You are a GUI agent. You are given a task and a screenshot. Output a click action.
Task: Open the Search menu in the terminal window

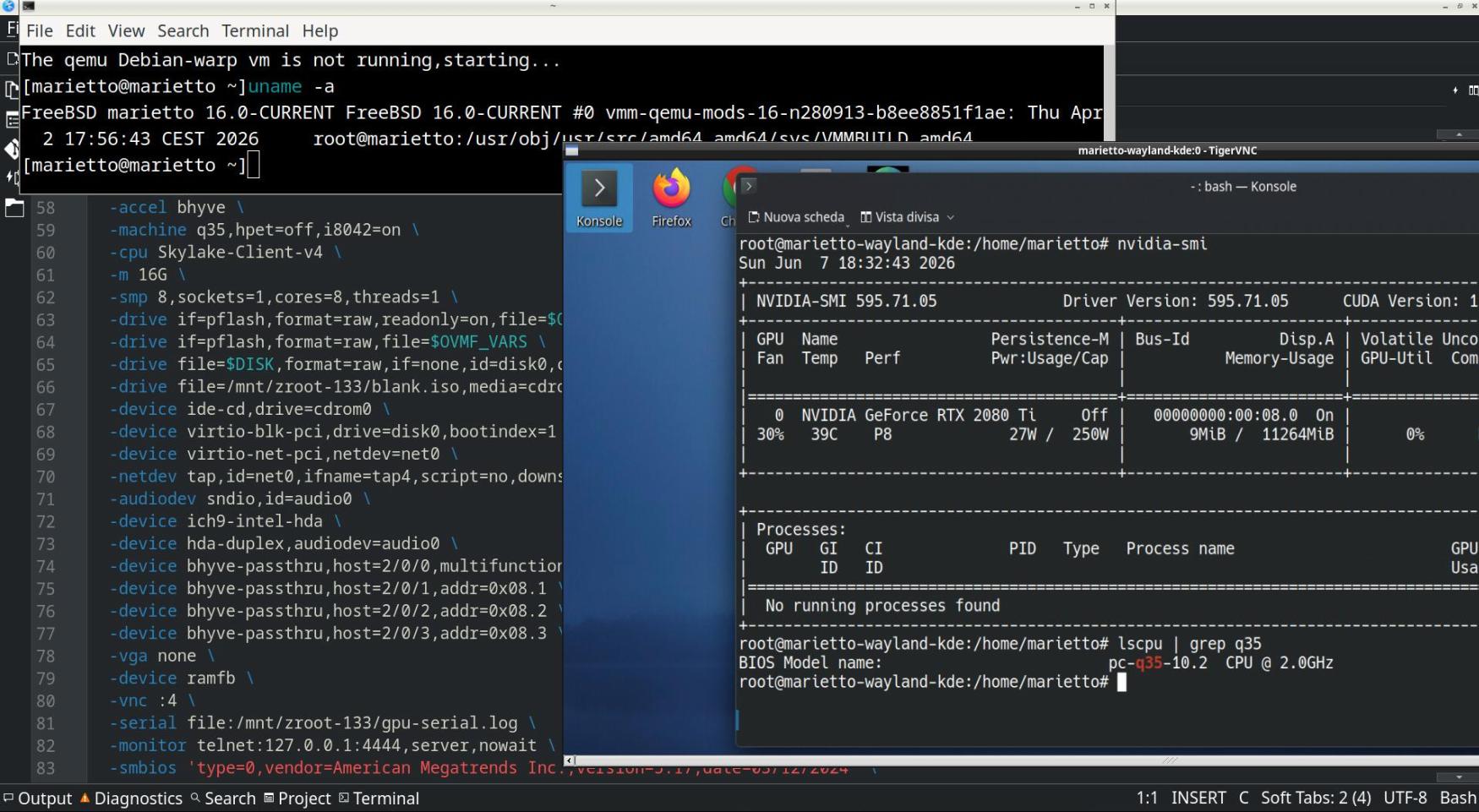[x=183, y=30]
